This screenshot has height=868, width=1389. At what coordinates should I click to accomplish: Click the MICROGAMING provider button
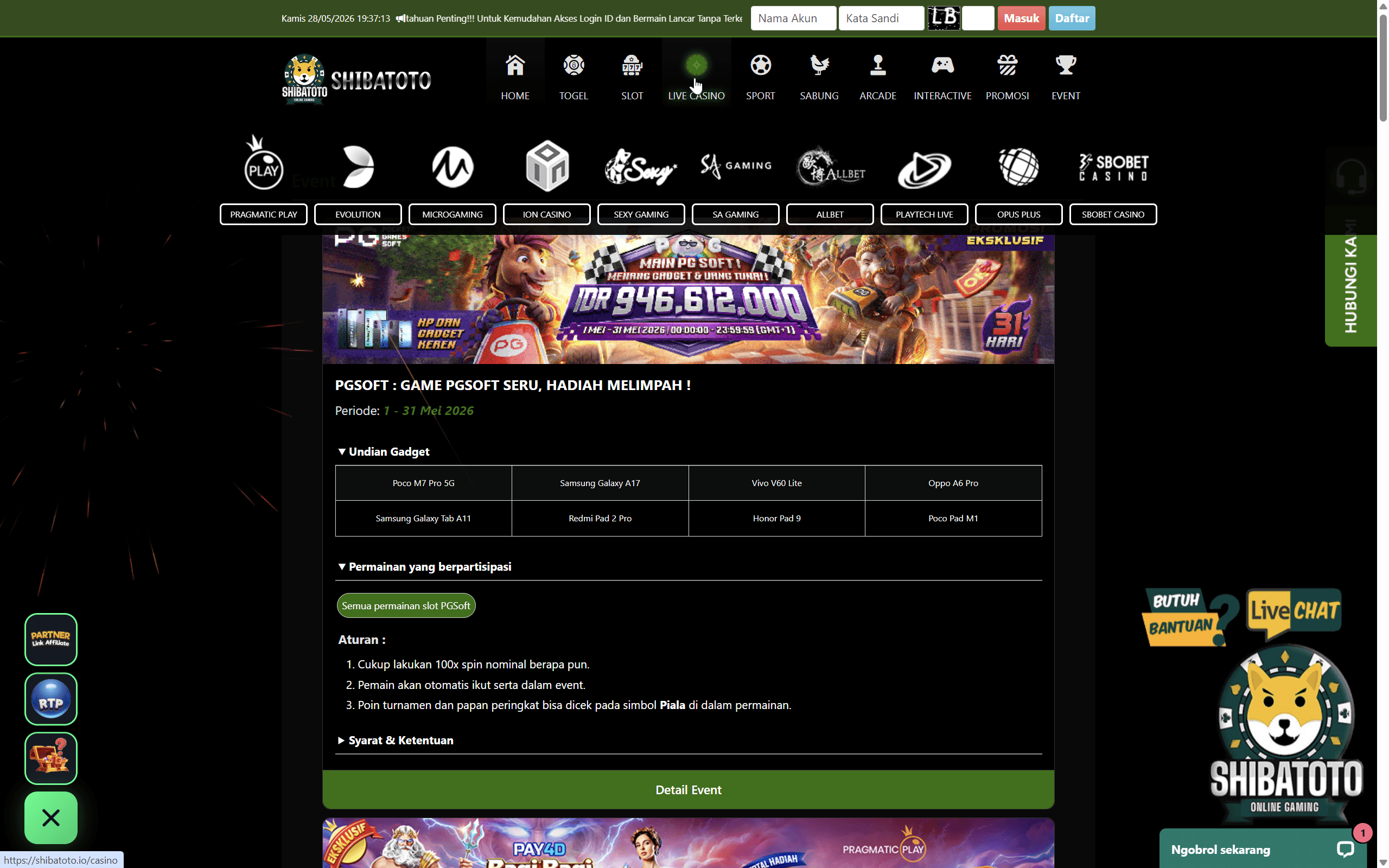pyautogui.click(x=453, y=214)
